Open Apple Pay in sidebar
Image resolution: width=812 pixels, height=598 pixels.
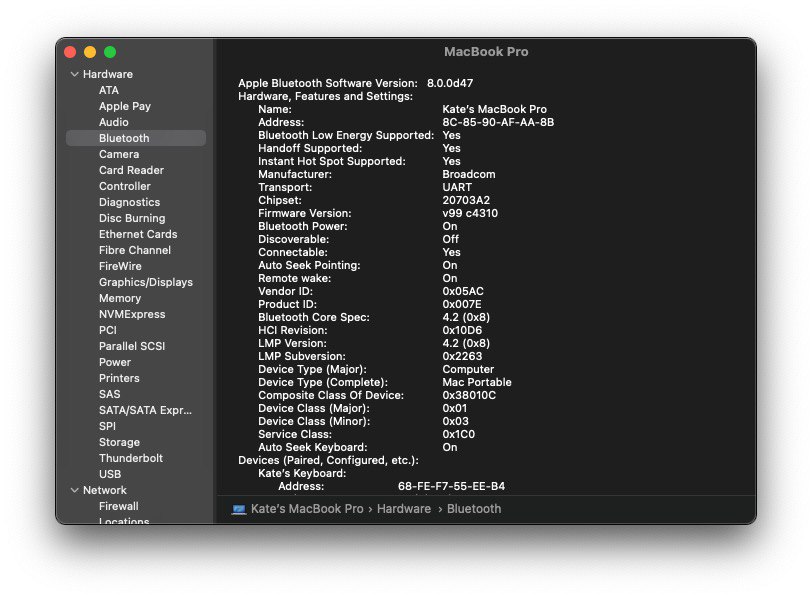[125, 106]
